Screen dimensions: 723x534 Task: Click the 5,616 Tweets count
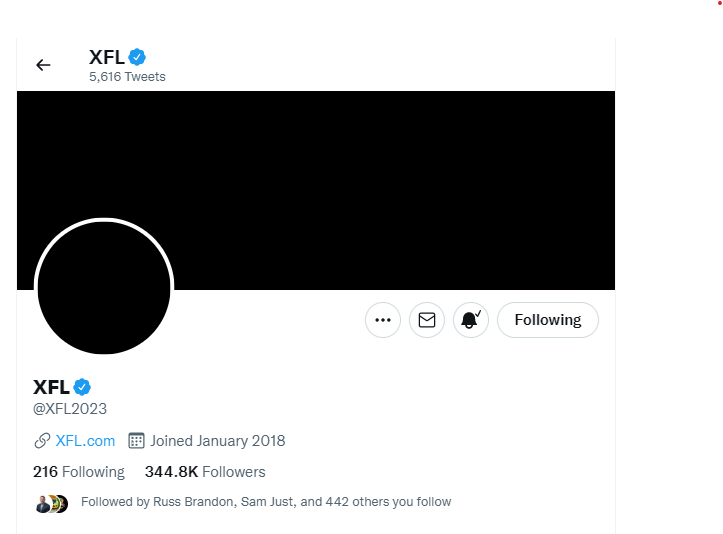tap(127, 77)
